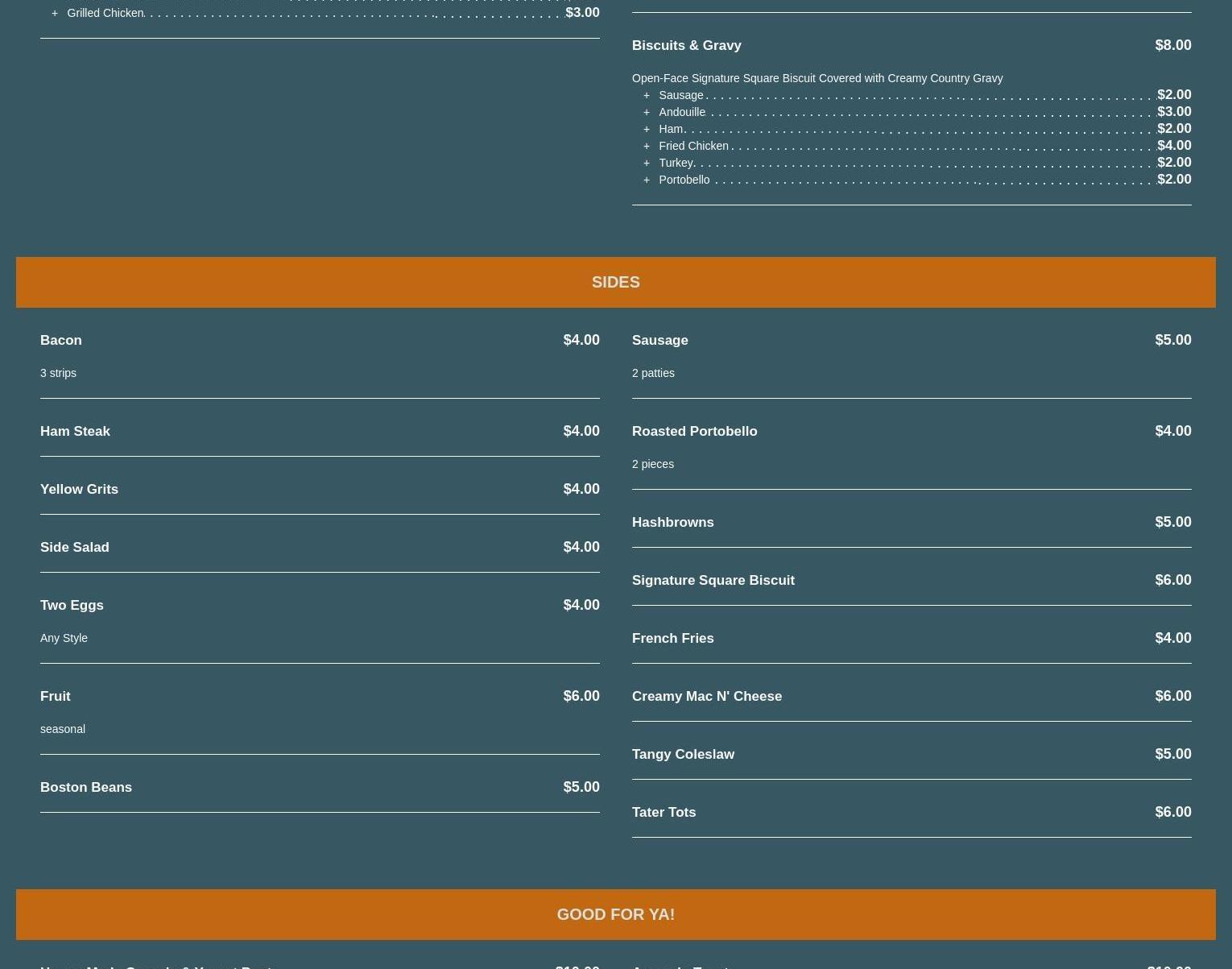Select the Tater Tots side item
Image resolution: width=1232 pixels, height=969 pixels.
click(664, 812)
